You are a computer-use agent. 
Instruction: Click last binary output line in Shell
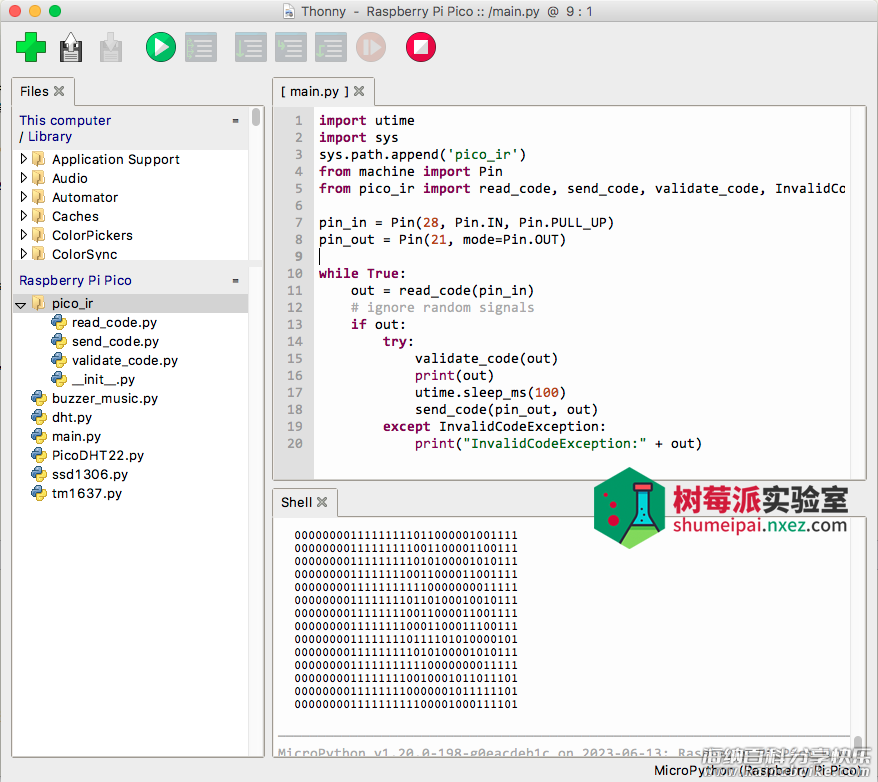click(x=406, y=704)
